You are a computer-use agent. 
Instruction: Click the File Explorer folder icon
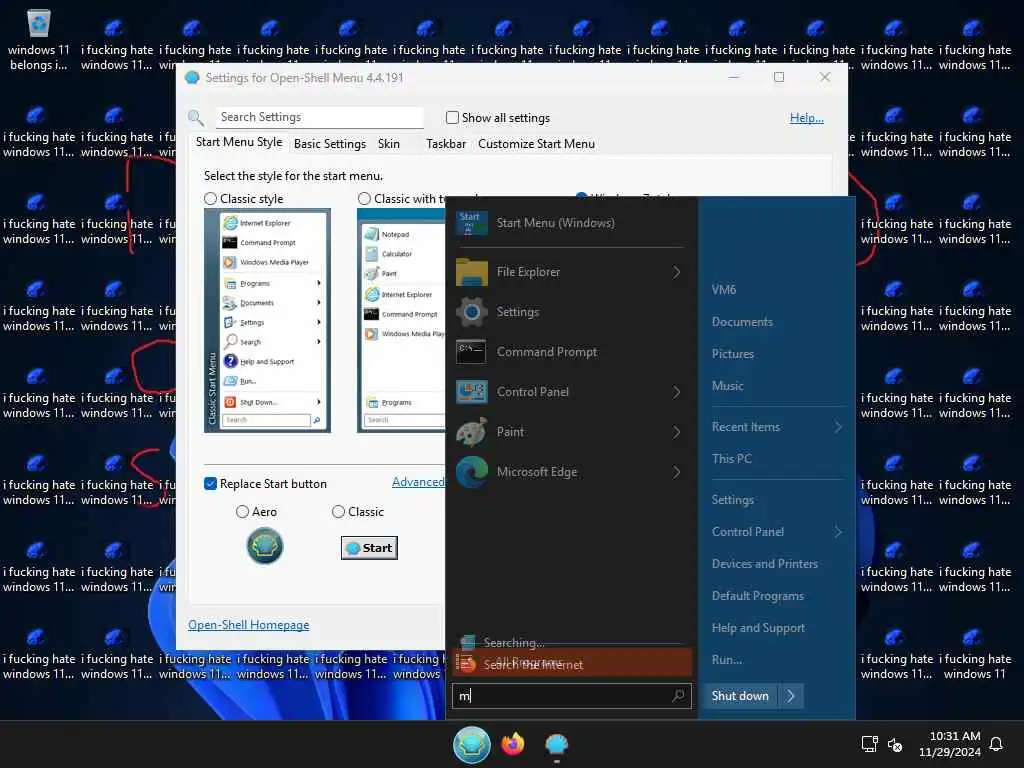click(x=472, y=272)
